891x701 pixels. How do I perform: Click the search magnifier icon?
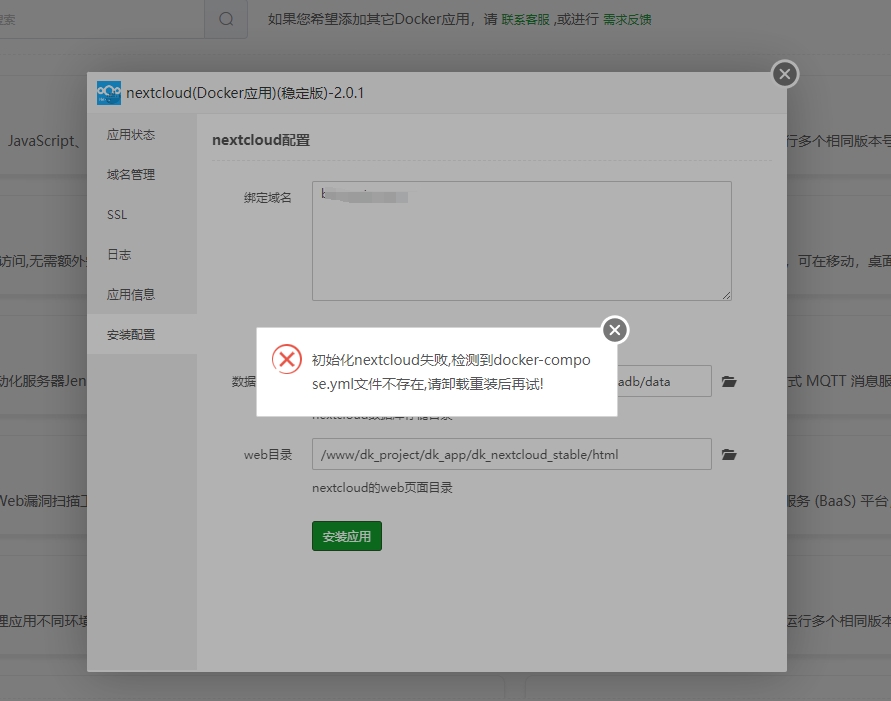click(226, 19)
